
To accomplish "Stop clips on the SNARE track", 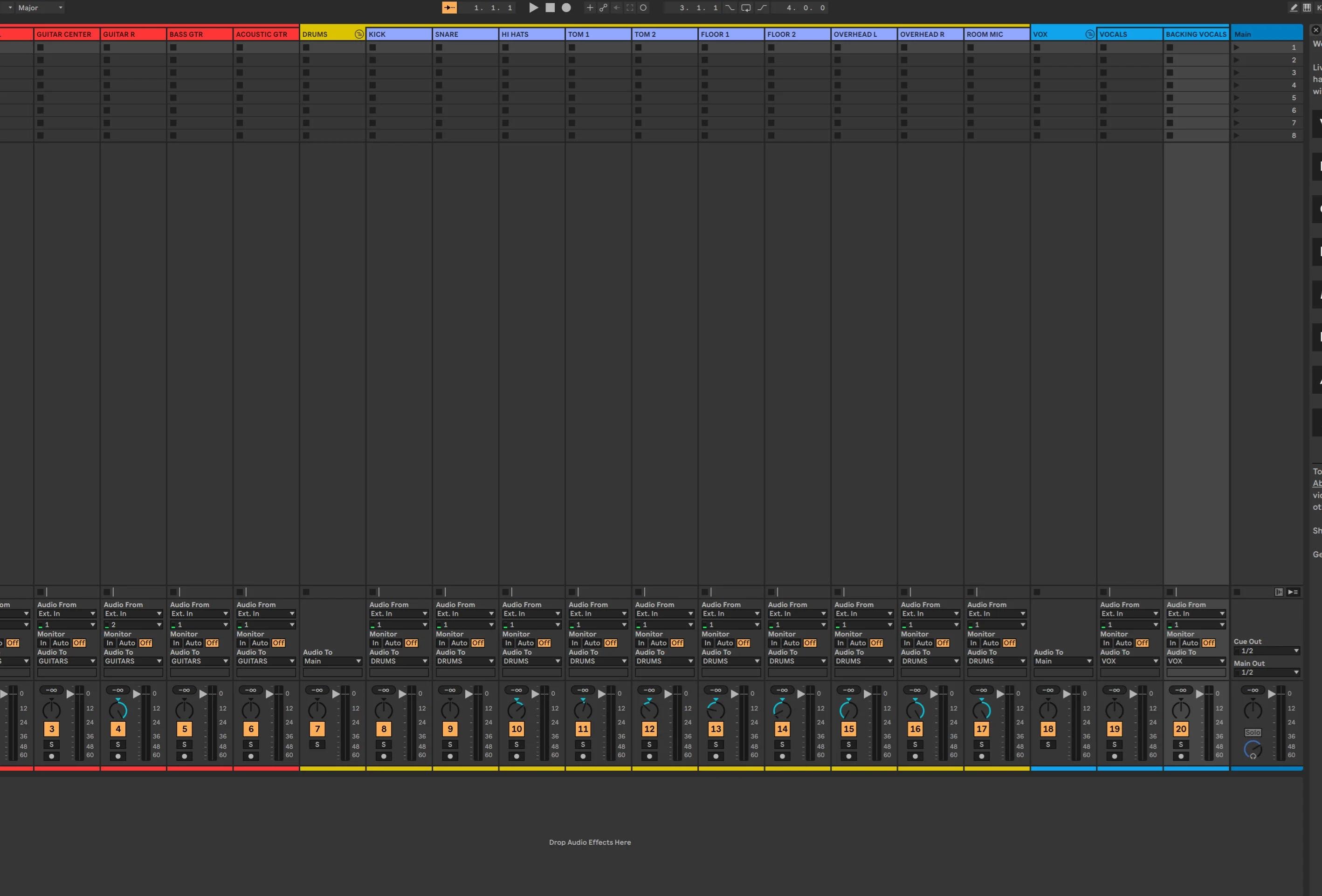I will 439,592.
